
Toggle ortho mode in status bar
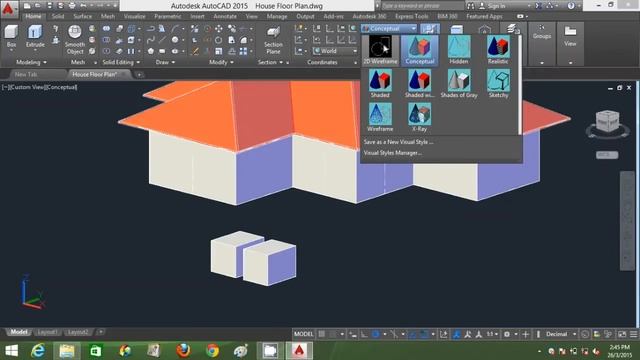point(364,334)
